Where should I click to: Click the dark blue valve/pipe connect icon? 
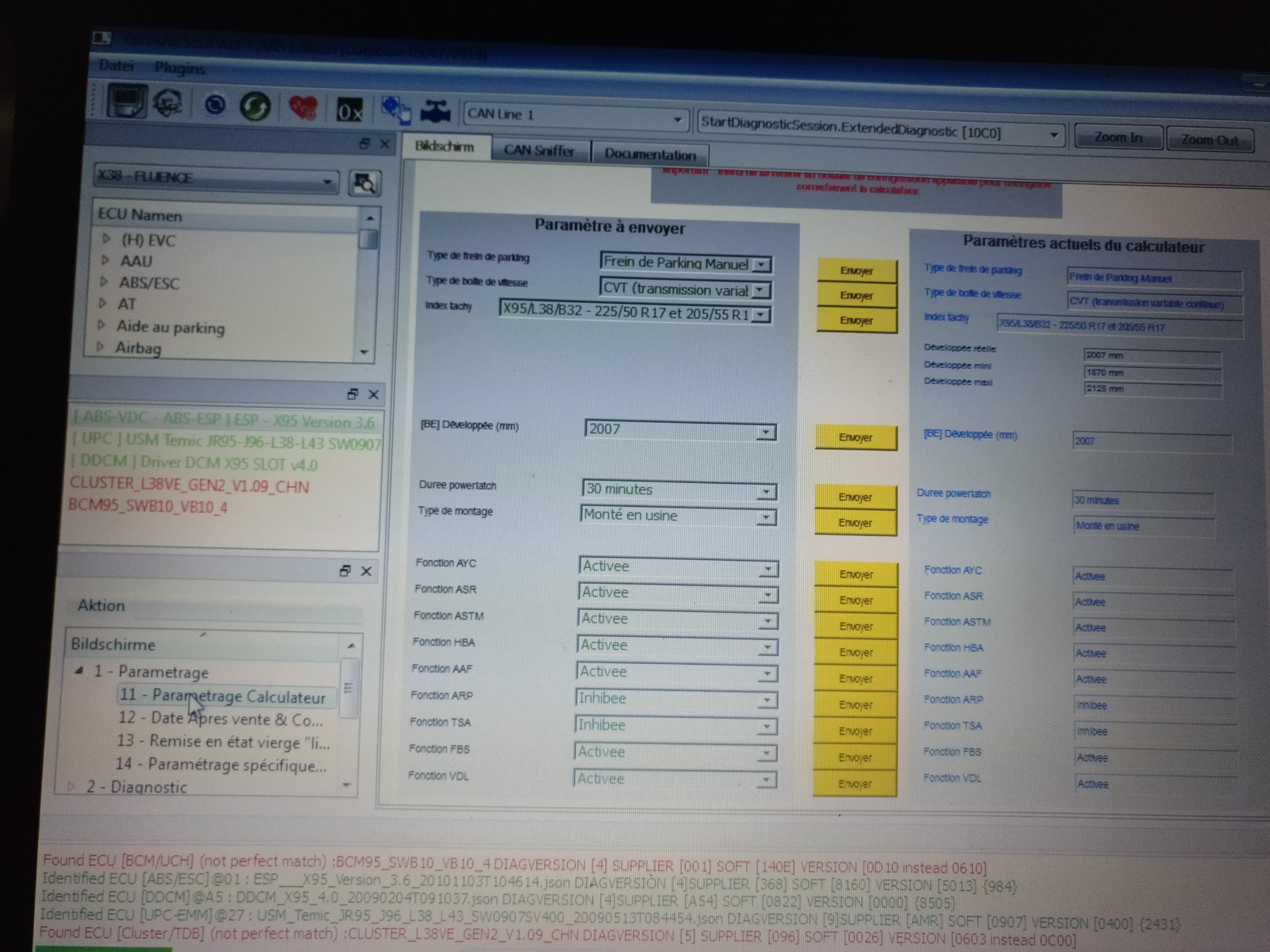pos(435,109)
